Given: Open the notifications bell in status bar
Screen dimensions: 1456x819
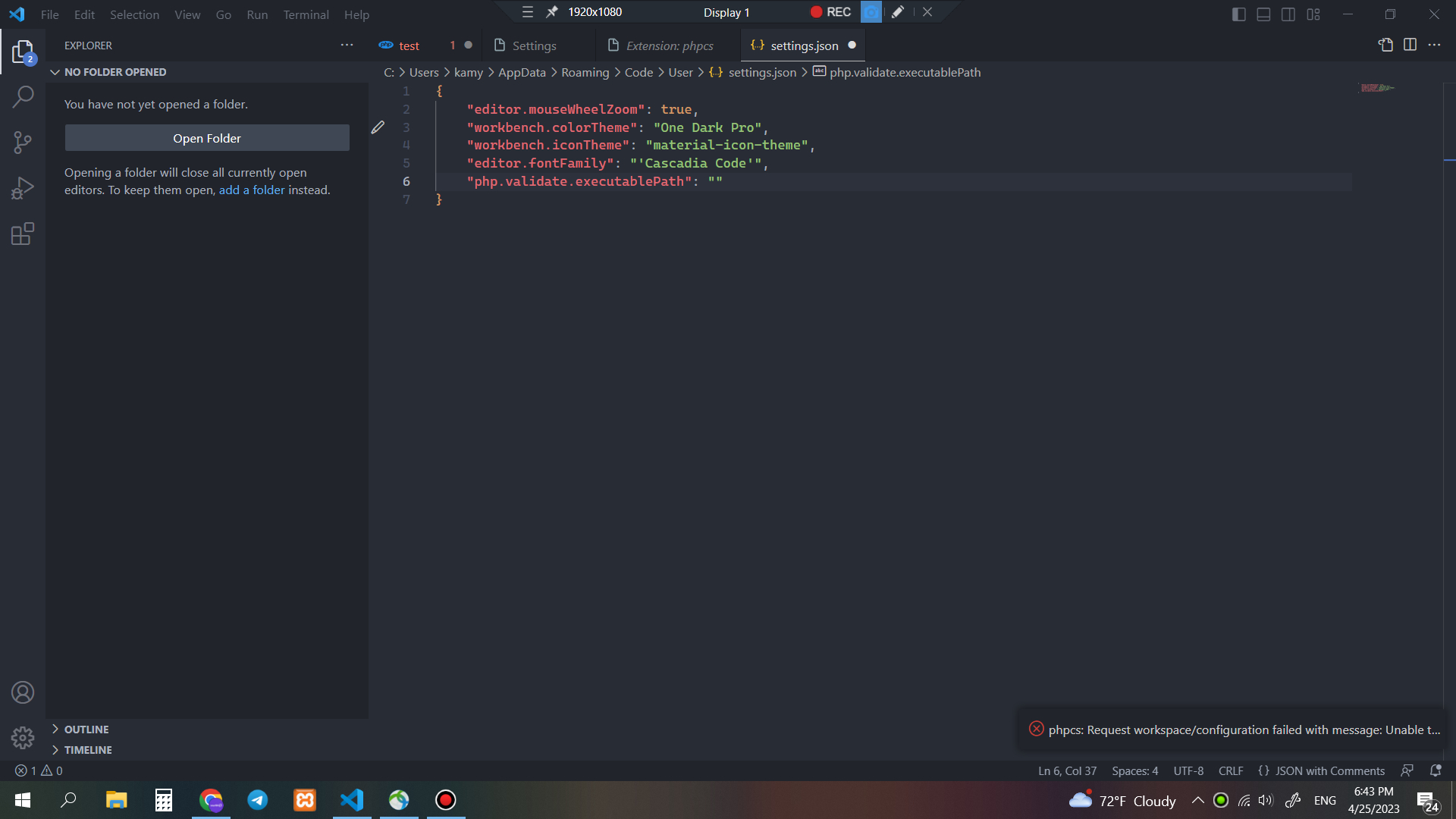Looking at the screenshot, I should (x=1436, y=770).
